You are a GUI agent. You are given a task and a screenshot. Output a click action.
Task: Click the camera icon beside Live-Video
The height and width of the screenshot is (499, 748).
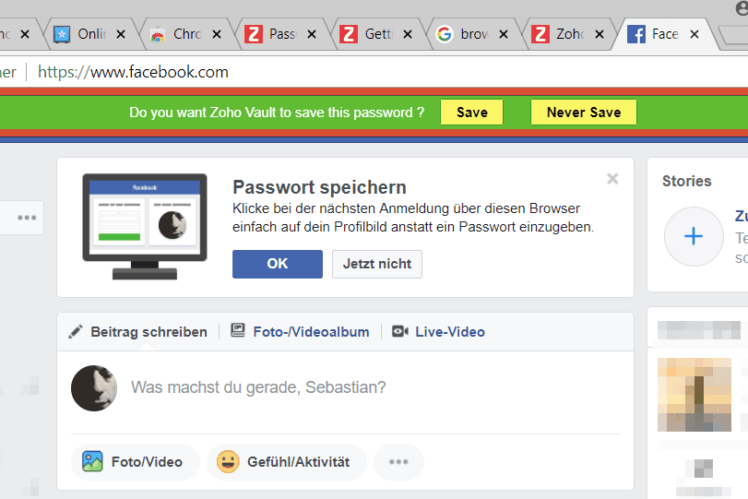(x=400, y=331)
